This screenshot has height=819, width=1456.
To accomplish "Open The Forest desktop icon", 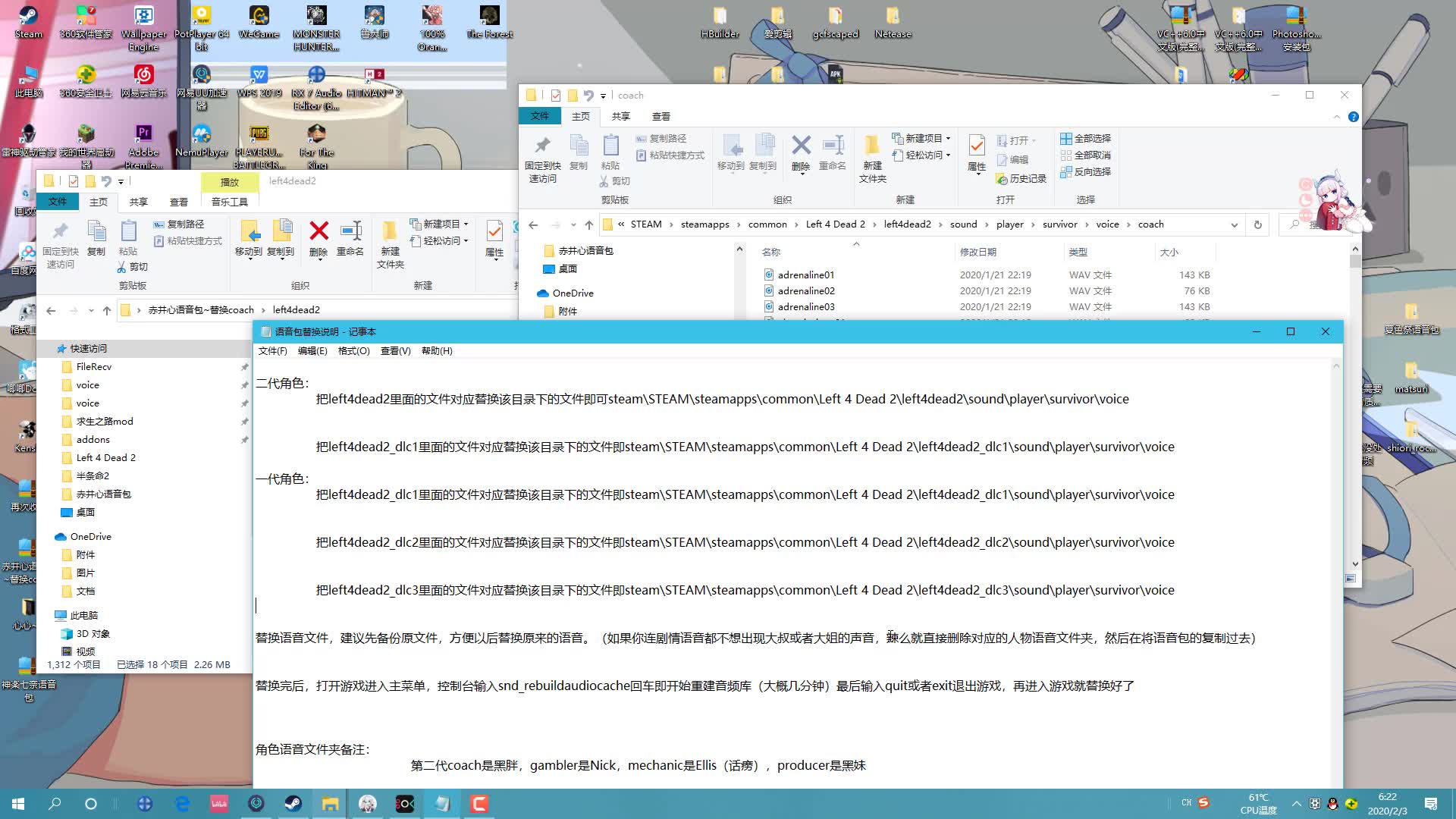I will 489,21.
